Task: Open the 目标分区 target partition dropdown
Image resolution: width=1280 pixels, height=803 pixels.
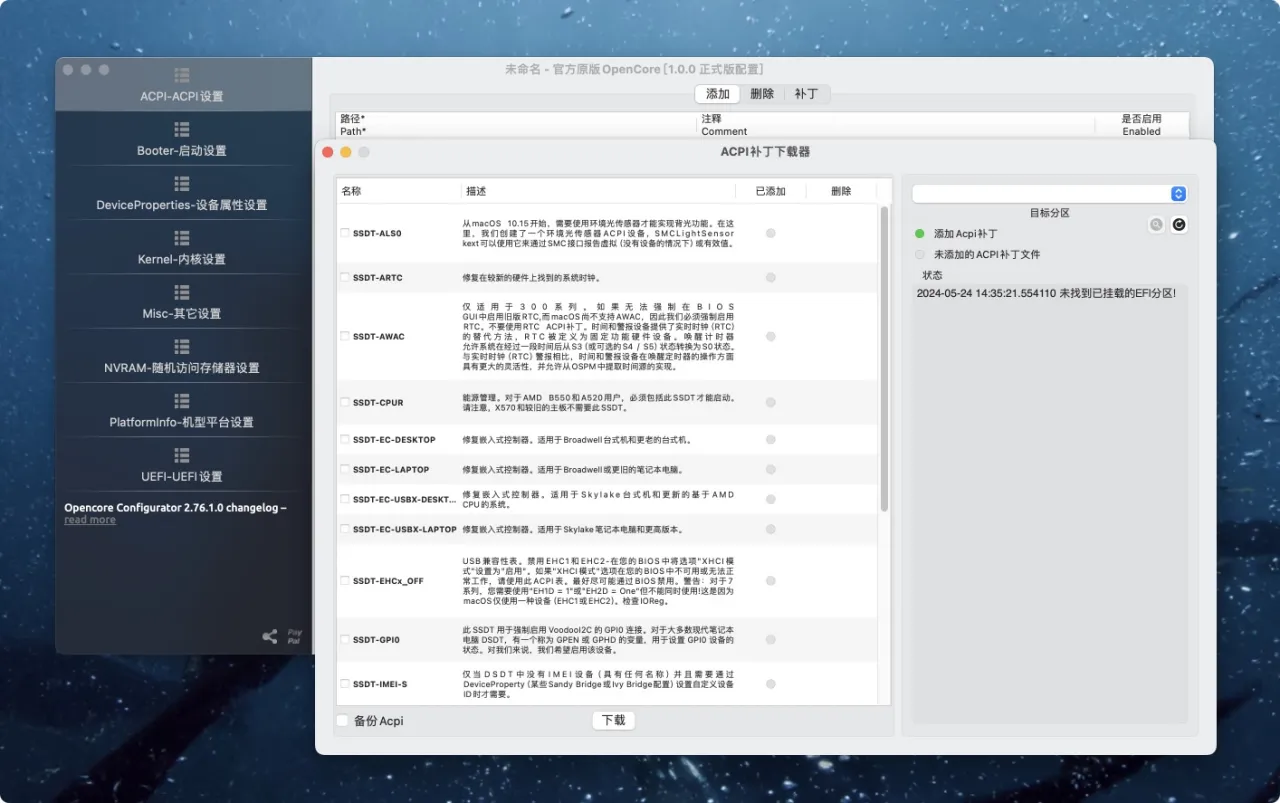Action: [x=1049, y=194]
